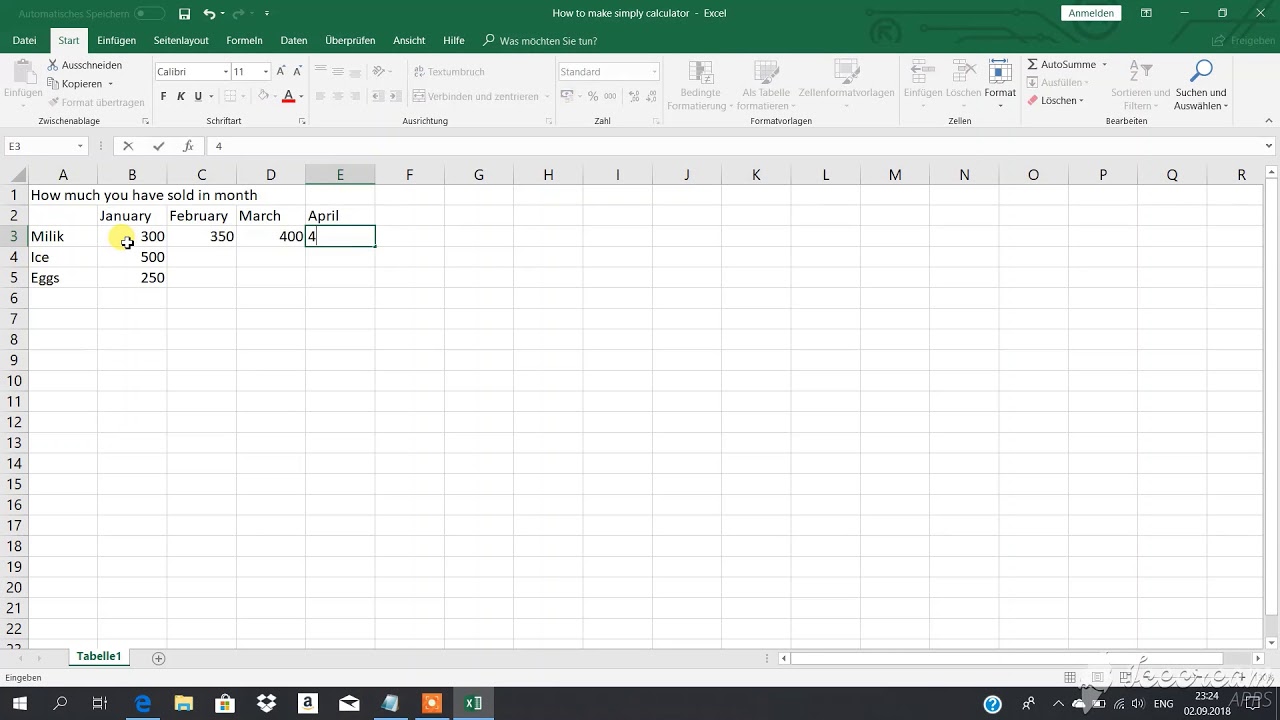The height and width of the screenshot is (720, 1280).
Task: Click the Löschen eraser icon in Bearbeiten
Action: (1033, 100)
